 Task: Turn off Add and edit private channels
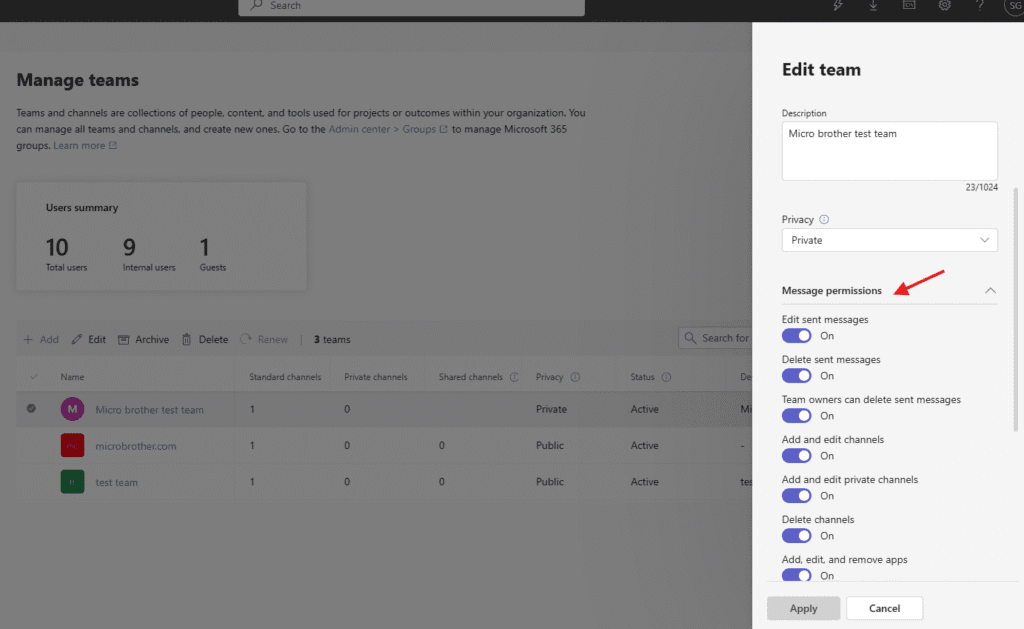(x=797, y=496)
